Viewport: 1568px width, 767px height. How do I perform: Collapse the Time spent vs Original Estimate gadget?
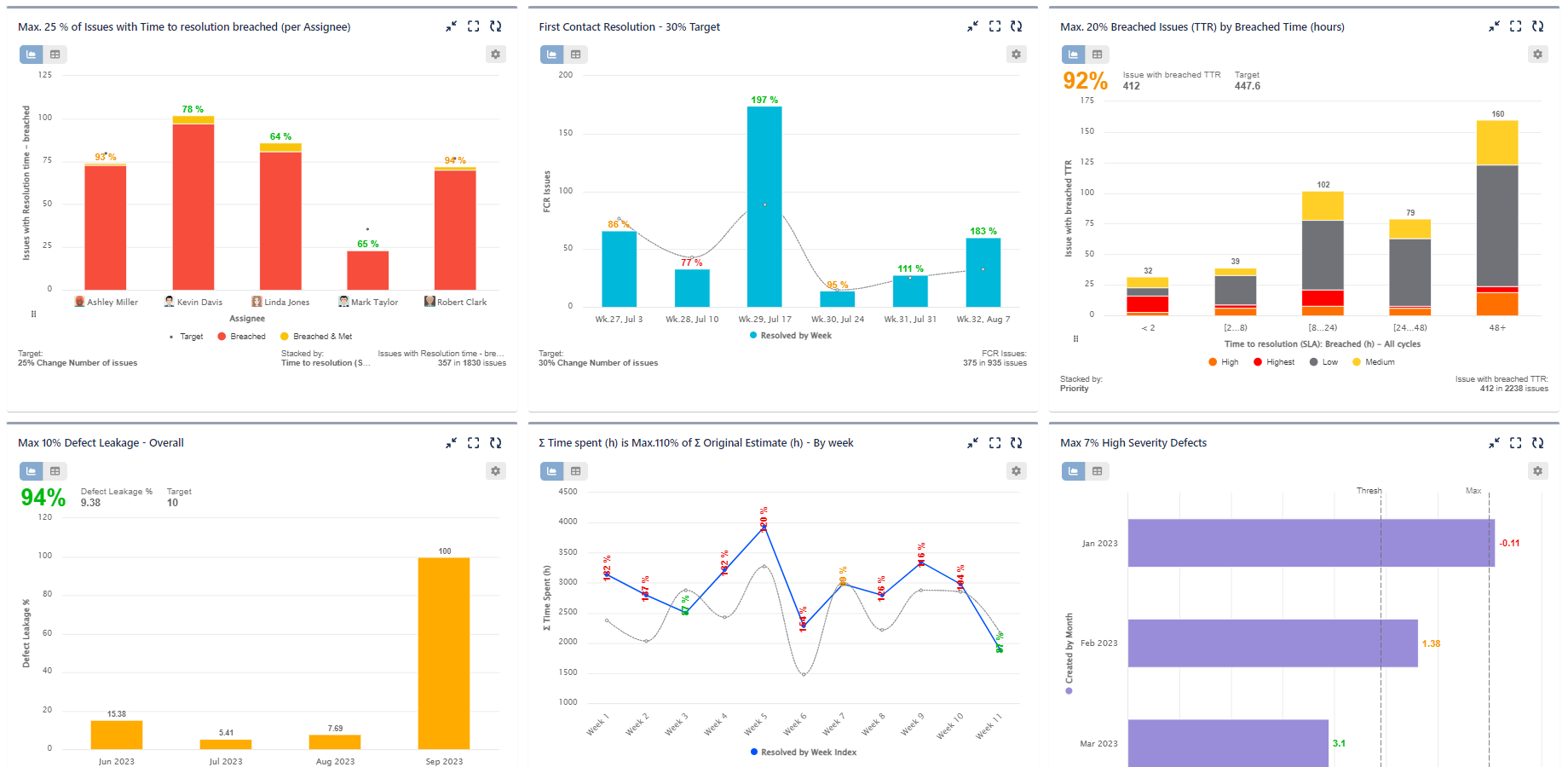pyautogui.click(x=972, y=443)
